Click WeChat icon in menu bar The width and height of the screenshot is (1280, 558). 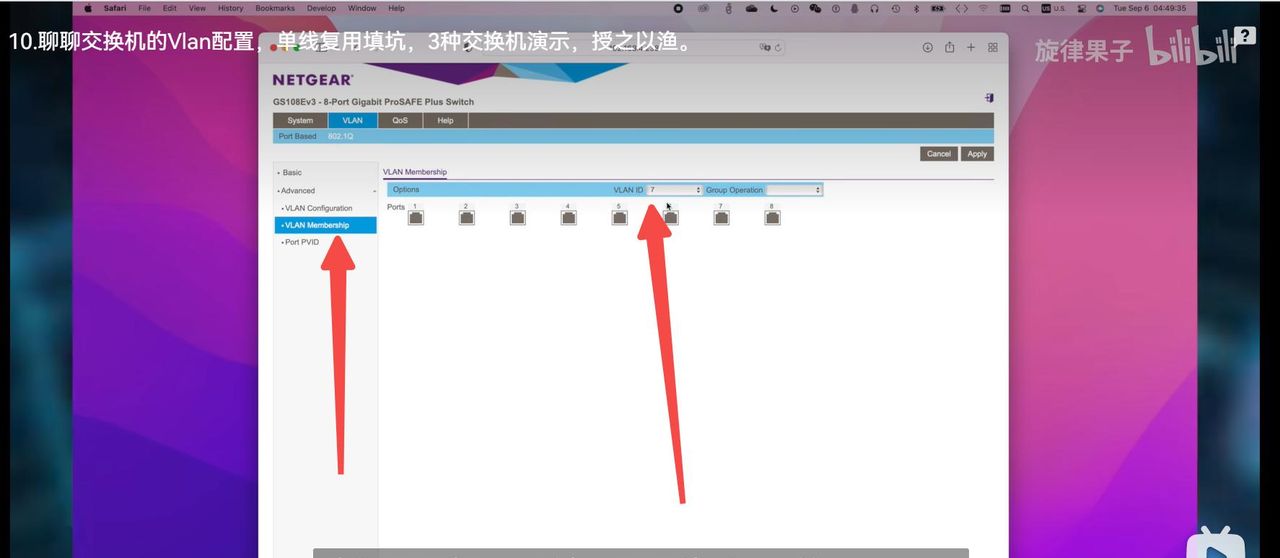click(x=815, y=8)
